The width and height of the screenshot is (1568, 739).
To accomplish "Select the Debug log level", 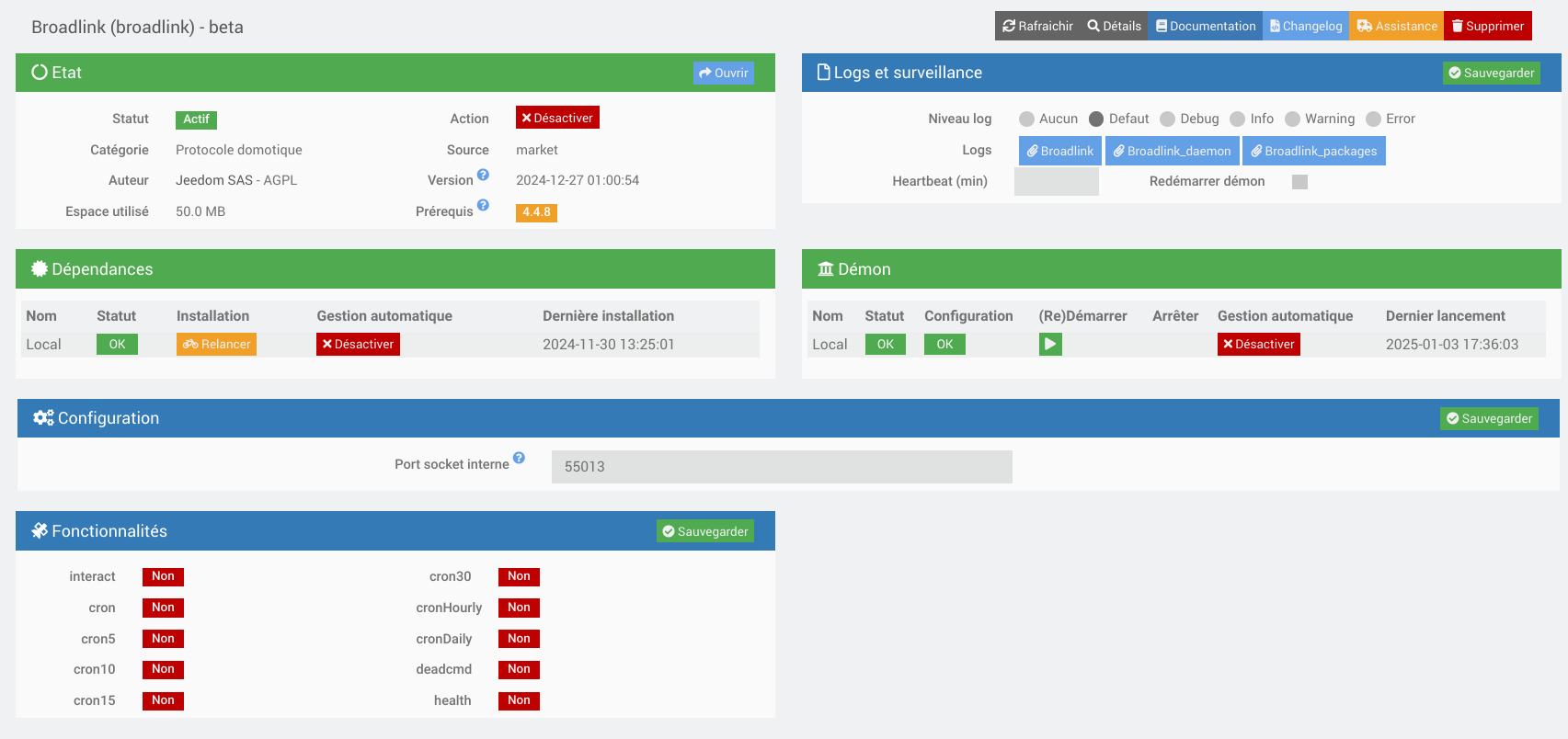I will [x=1167, y=119].
